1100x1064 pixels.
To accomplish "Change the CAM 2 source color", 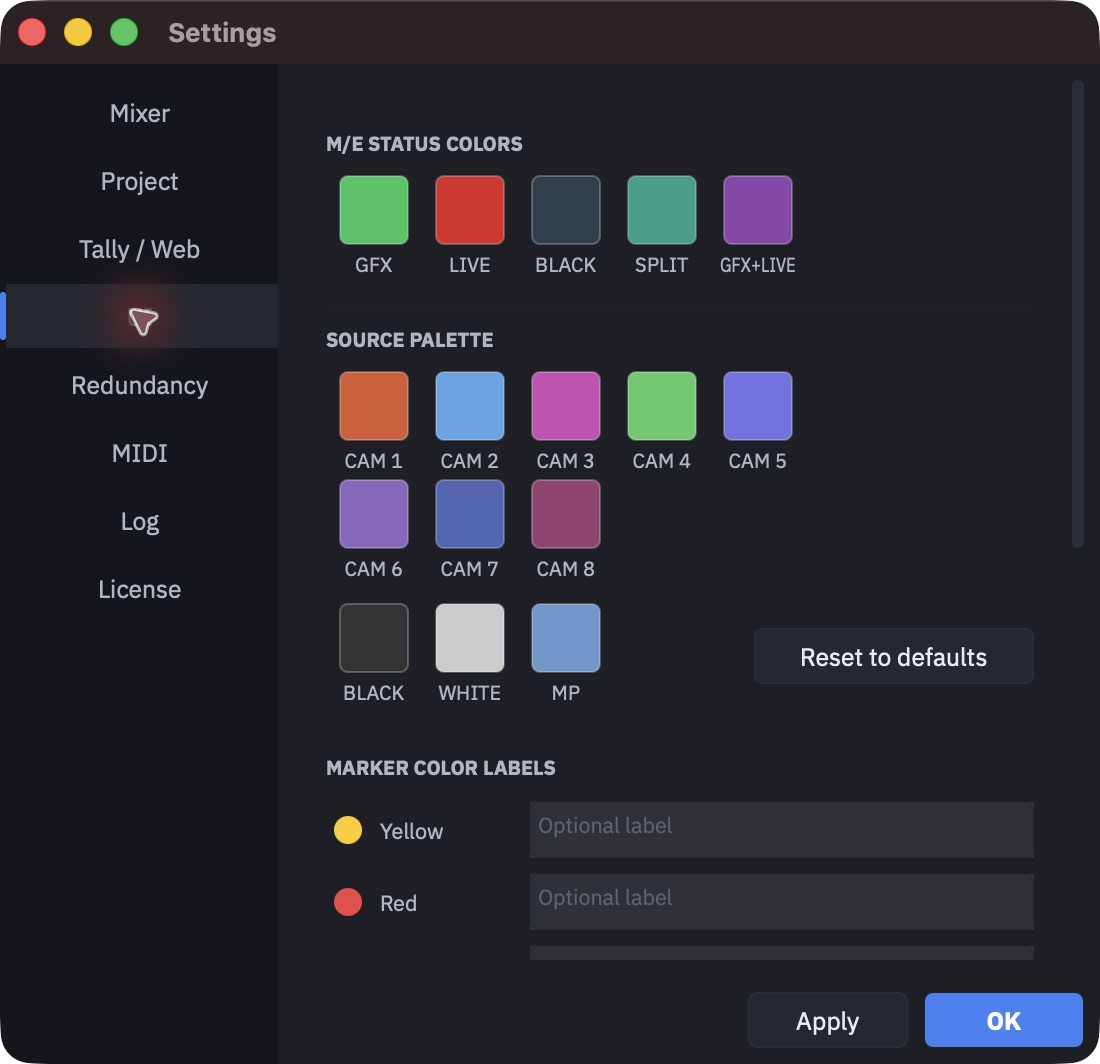I will 470,405.
